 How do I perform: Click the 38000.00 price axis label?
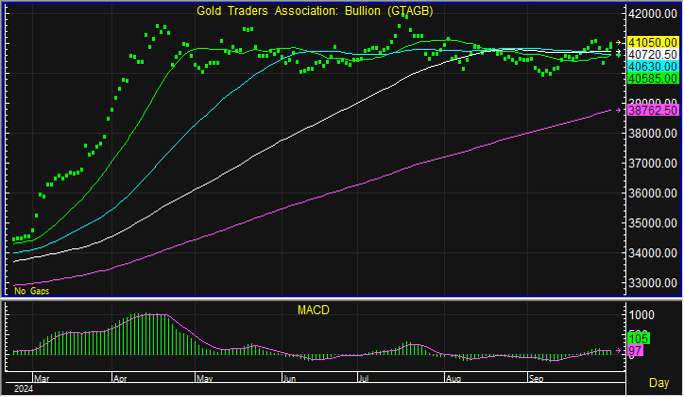(x=653, y=133)
